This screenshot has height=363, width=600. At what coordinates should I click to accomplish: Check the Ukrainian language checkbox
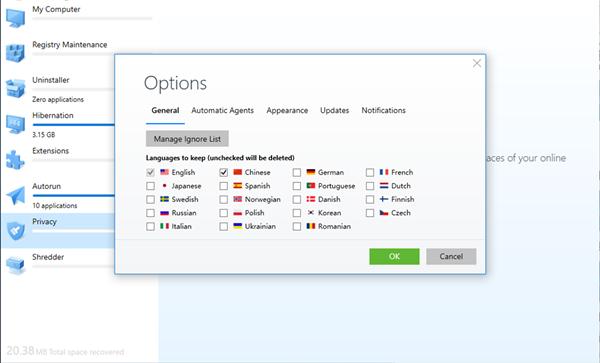pyautogui.click(x=223, y=226)
